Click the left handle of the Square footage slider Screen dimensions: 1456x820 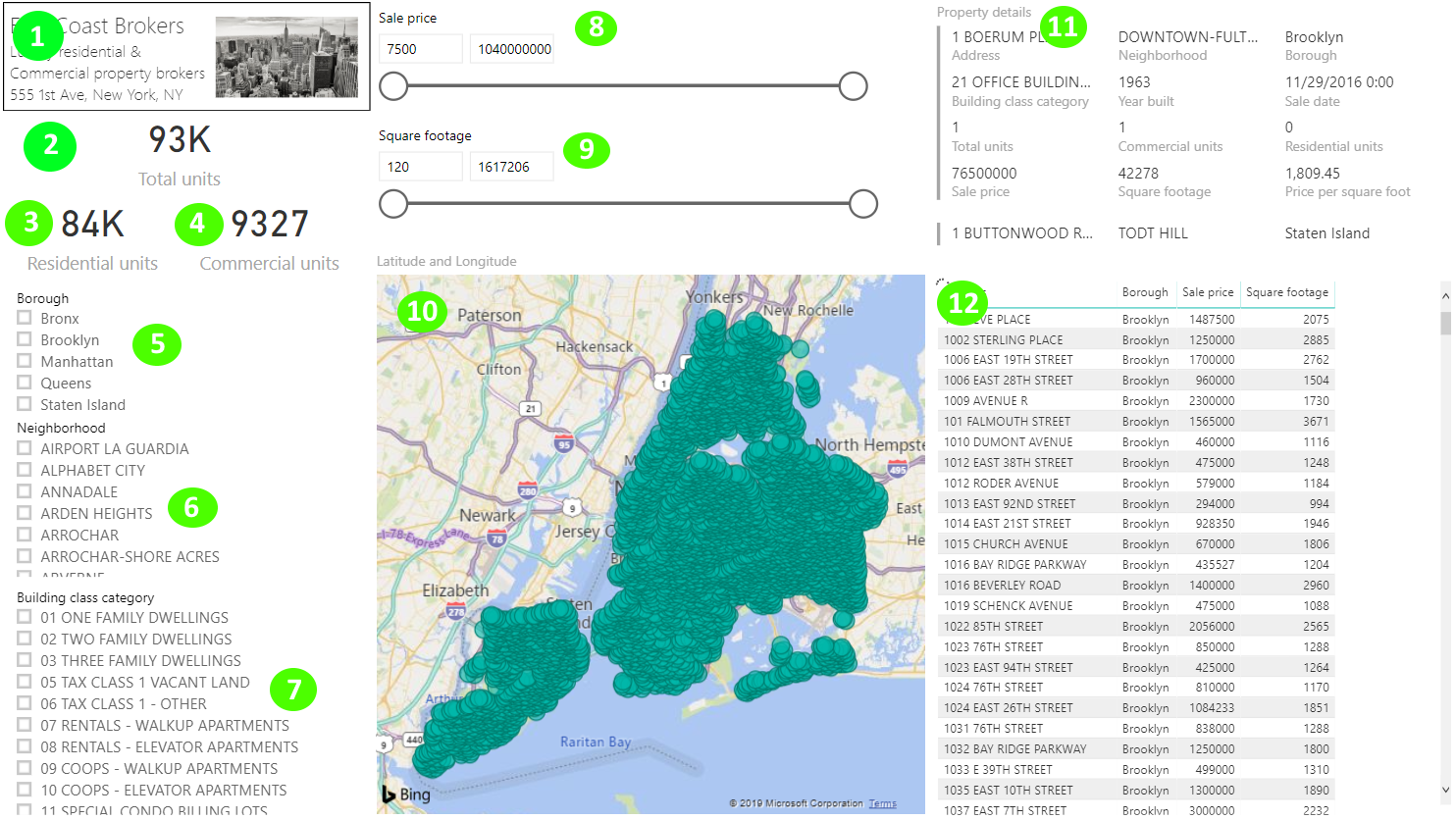[x=392, y=204]
